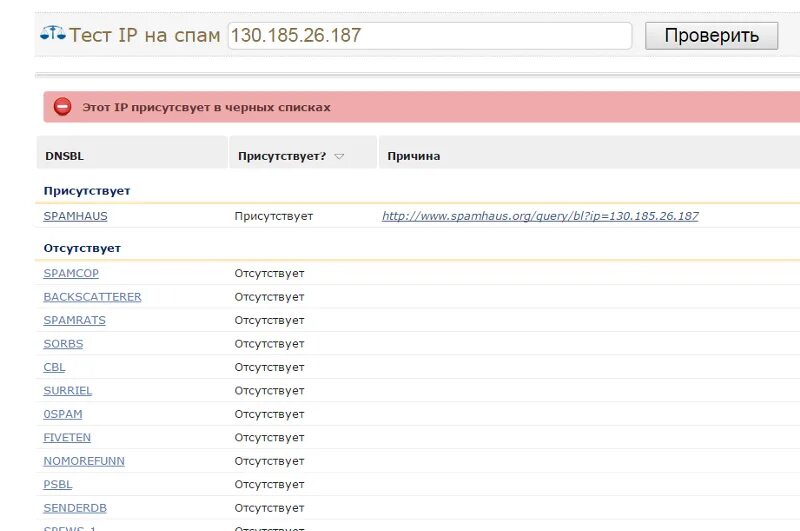Open the FIVETEN link
800x531 pixels.
(x=67, y=437)
